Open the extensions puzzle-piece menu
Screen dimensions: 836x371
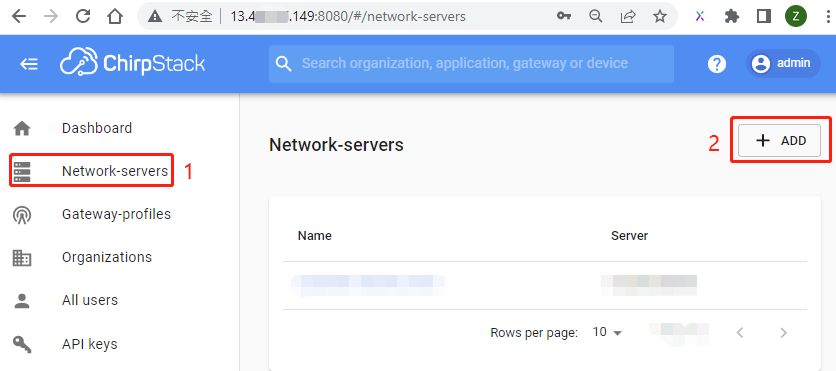click(732, 17)
